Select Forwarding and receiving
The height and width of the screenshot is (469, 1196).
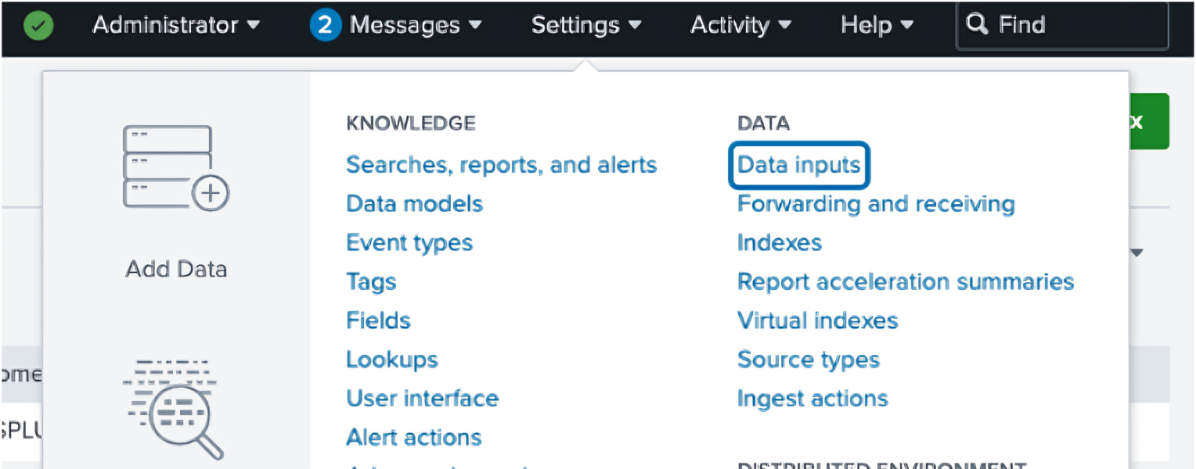tap(875, 204)
